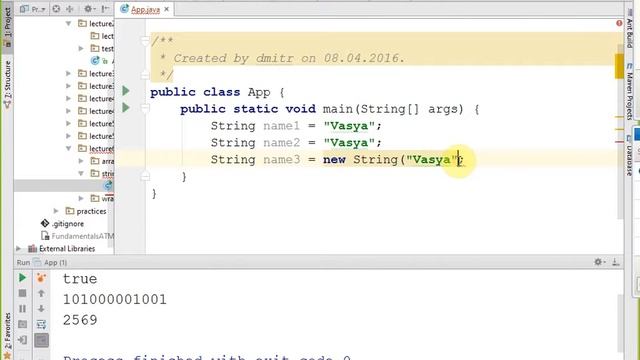Open the Project view selector dropdown
The image size is (640, 360).
pos(32,9)
